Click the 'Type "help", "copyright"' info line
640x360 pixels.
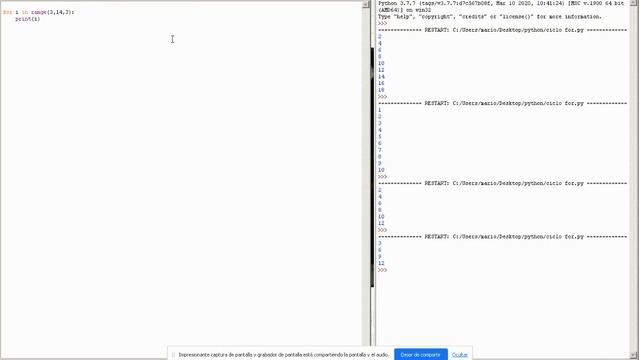489,17
